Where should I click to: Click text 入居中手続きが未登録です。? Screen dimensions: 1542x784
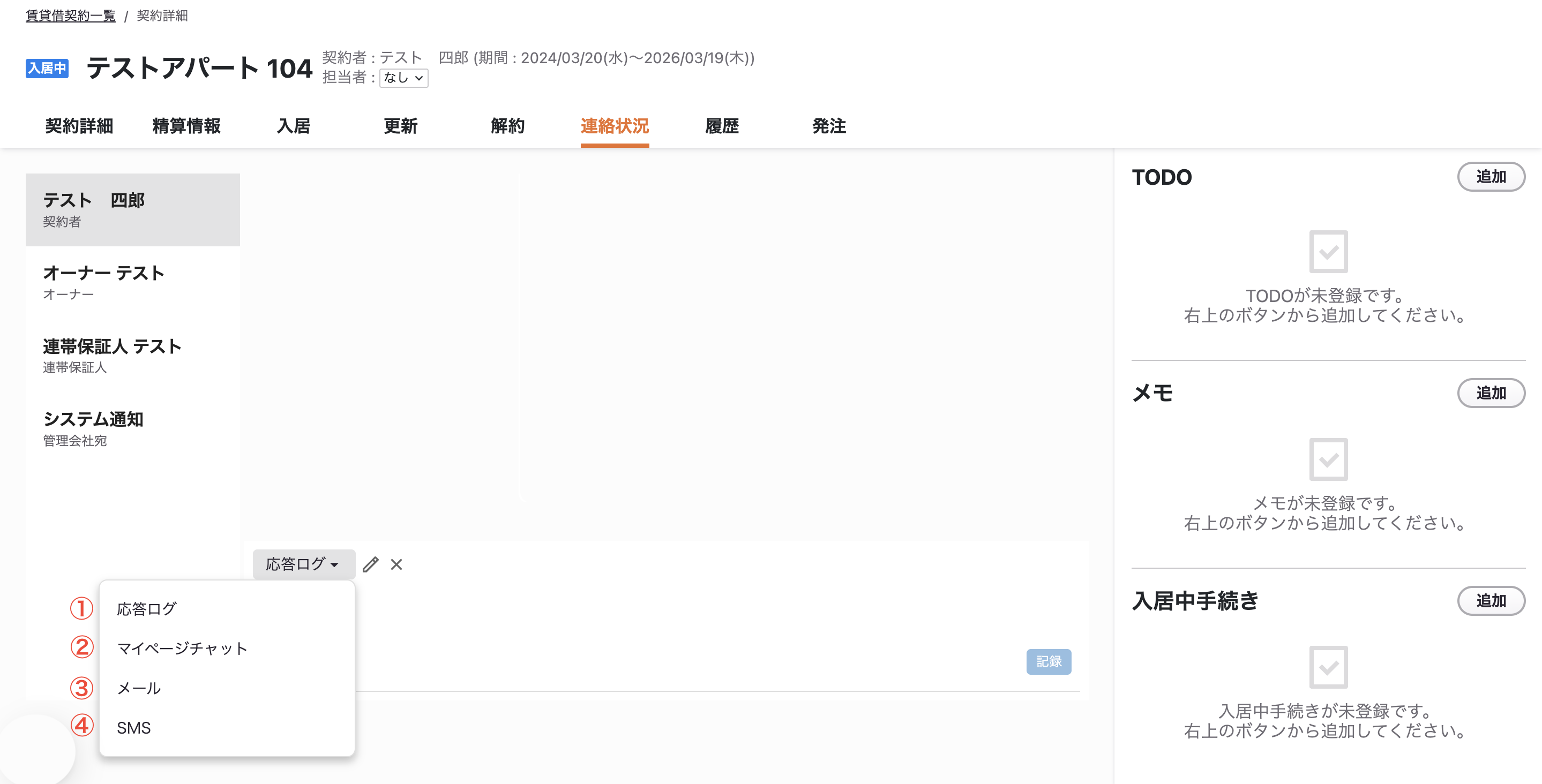[1326, 711]
